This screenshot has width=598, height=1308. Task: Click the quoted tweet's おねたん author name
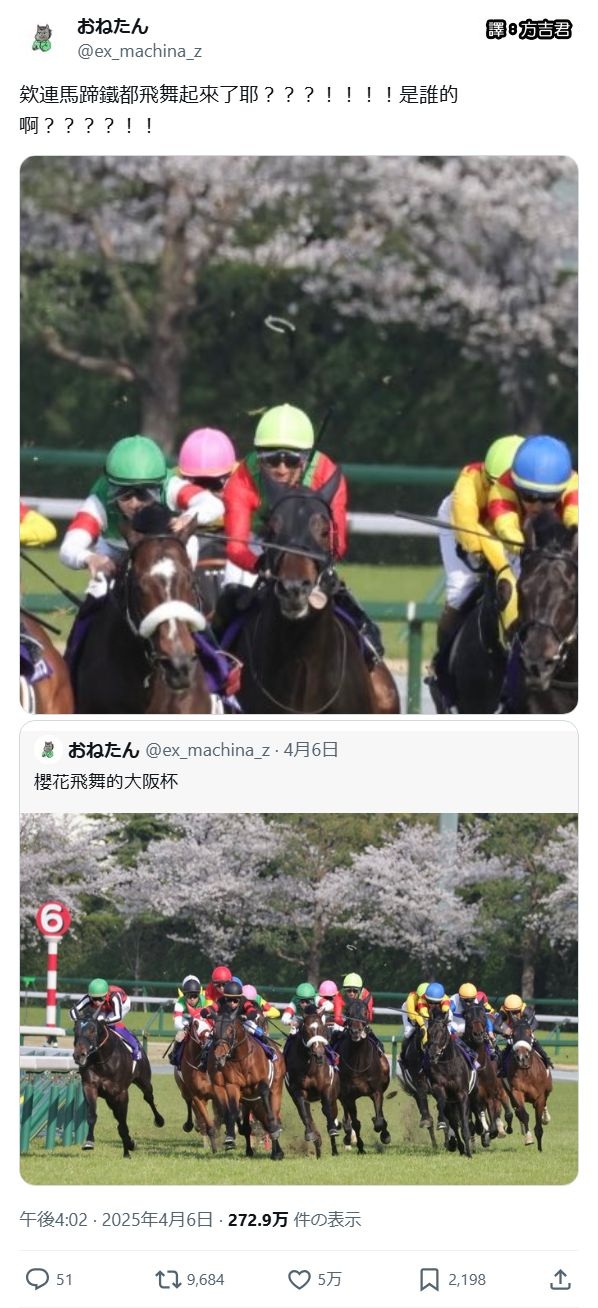click(104, 750)
